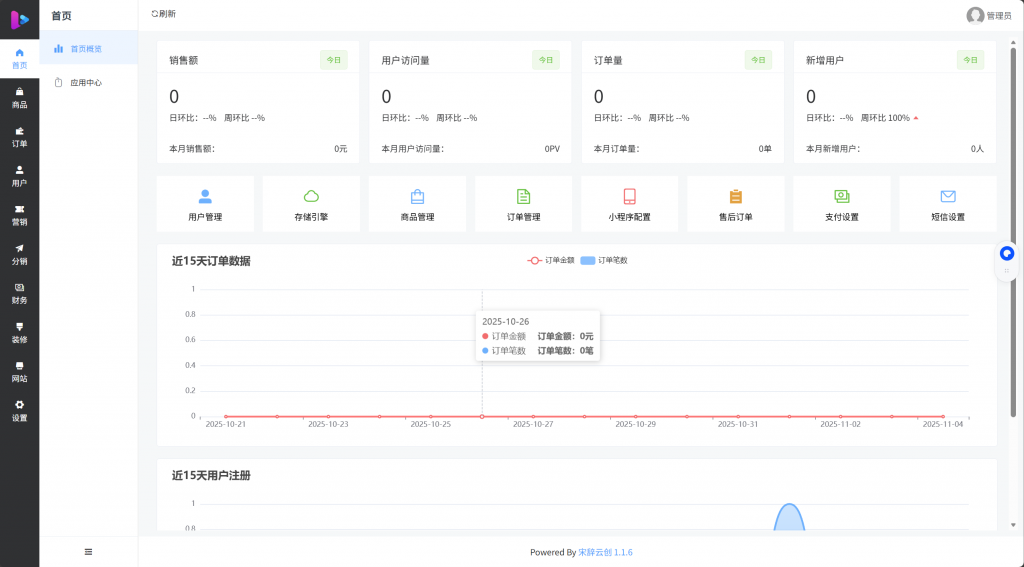Go to the 订单 orders sidebar section
The image size is (1024, 567).
coord(20,137)
